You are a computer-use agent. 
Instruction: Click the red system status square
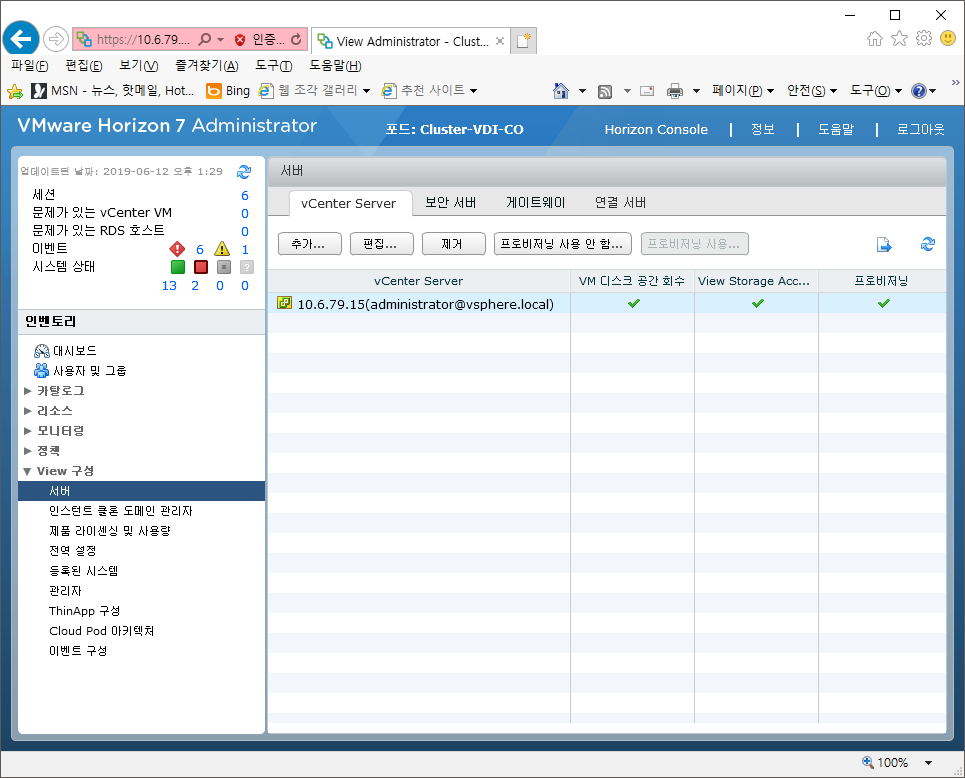click(x=201, y=267)
